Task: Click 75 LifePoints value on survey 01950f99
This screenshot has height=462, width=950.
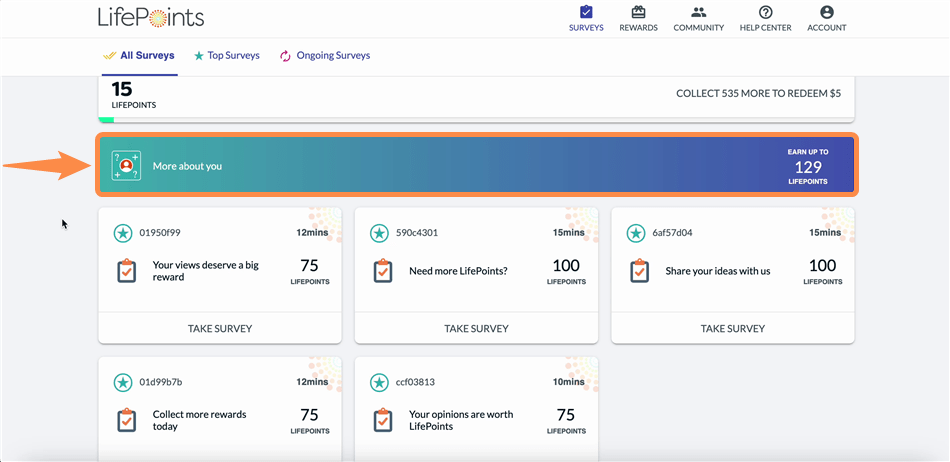Action: [x=310, y=271]
